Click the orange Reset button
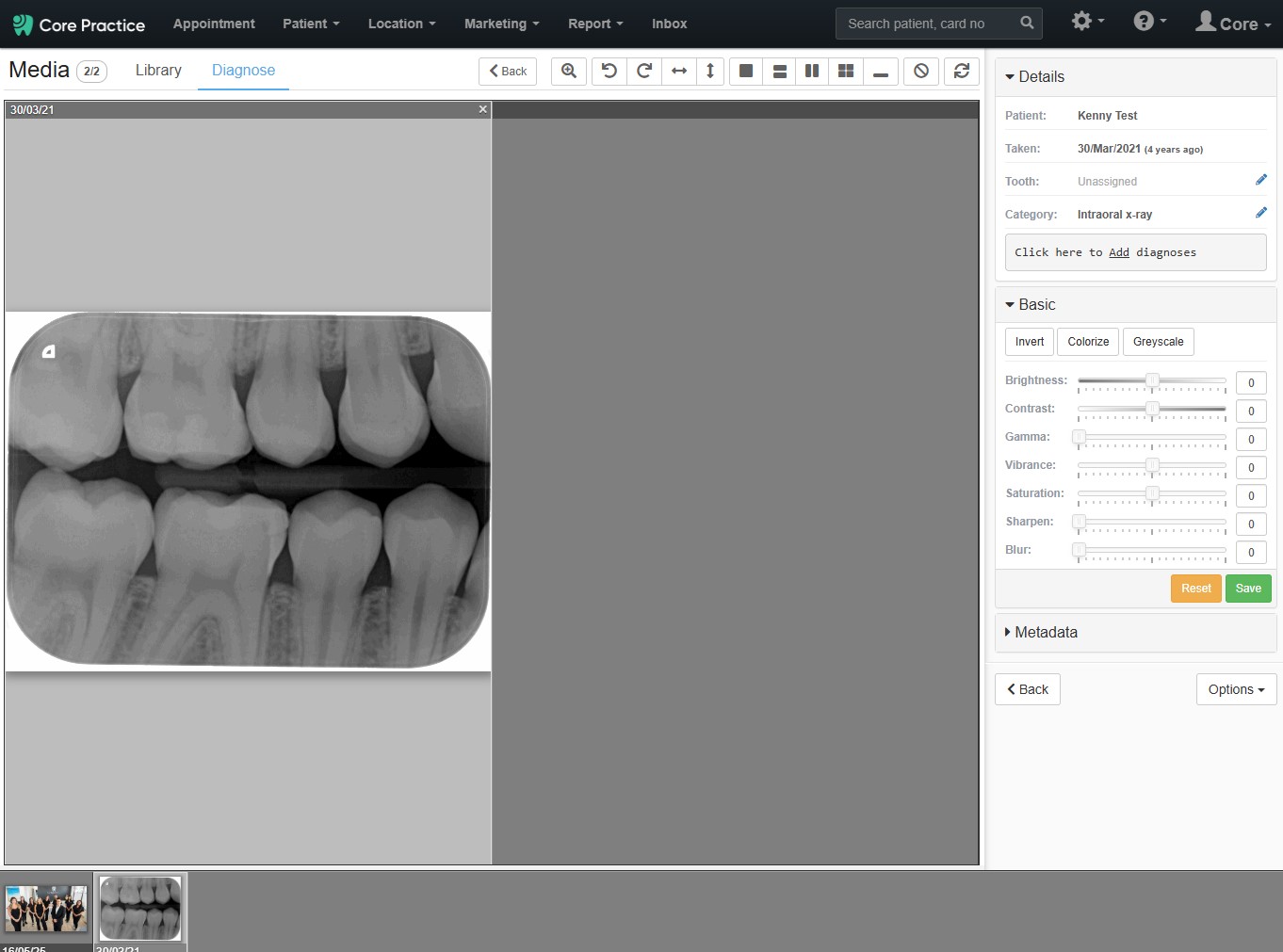 1196,589
